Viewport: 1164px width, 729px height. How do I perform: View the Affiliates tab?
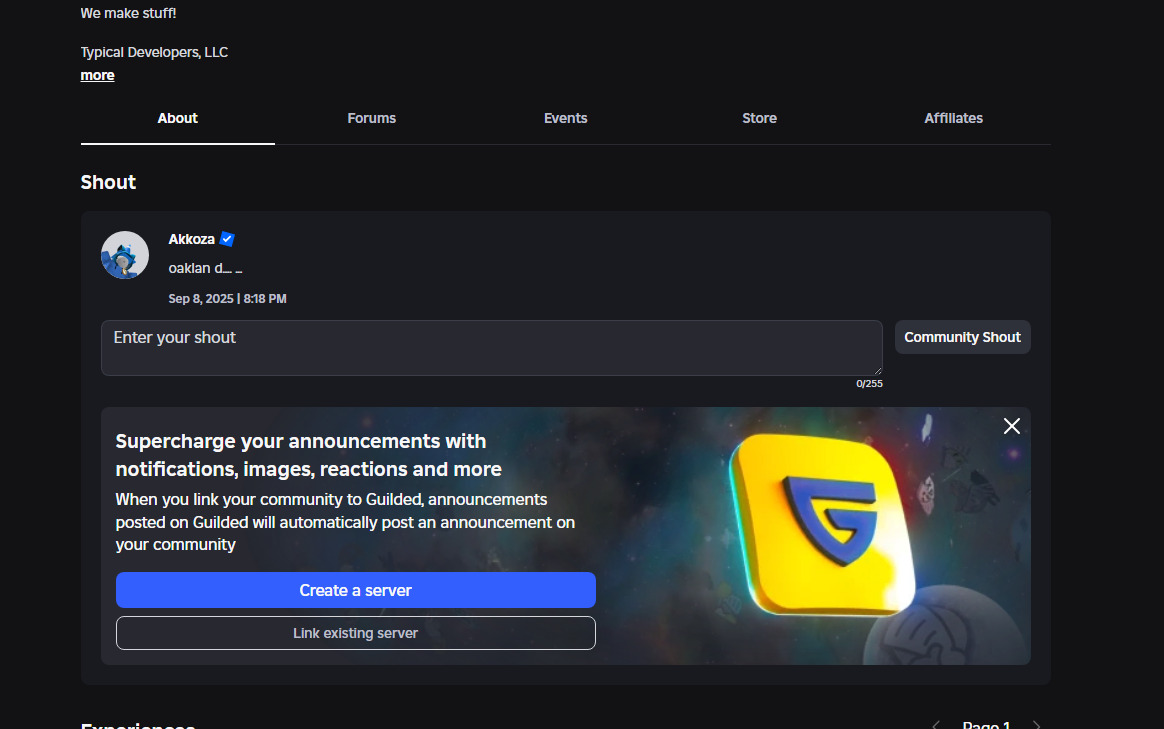click(953, 118)
